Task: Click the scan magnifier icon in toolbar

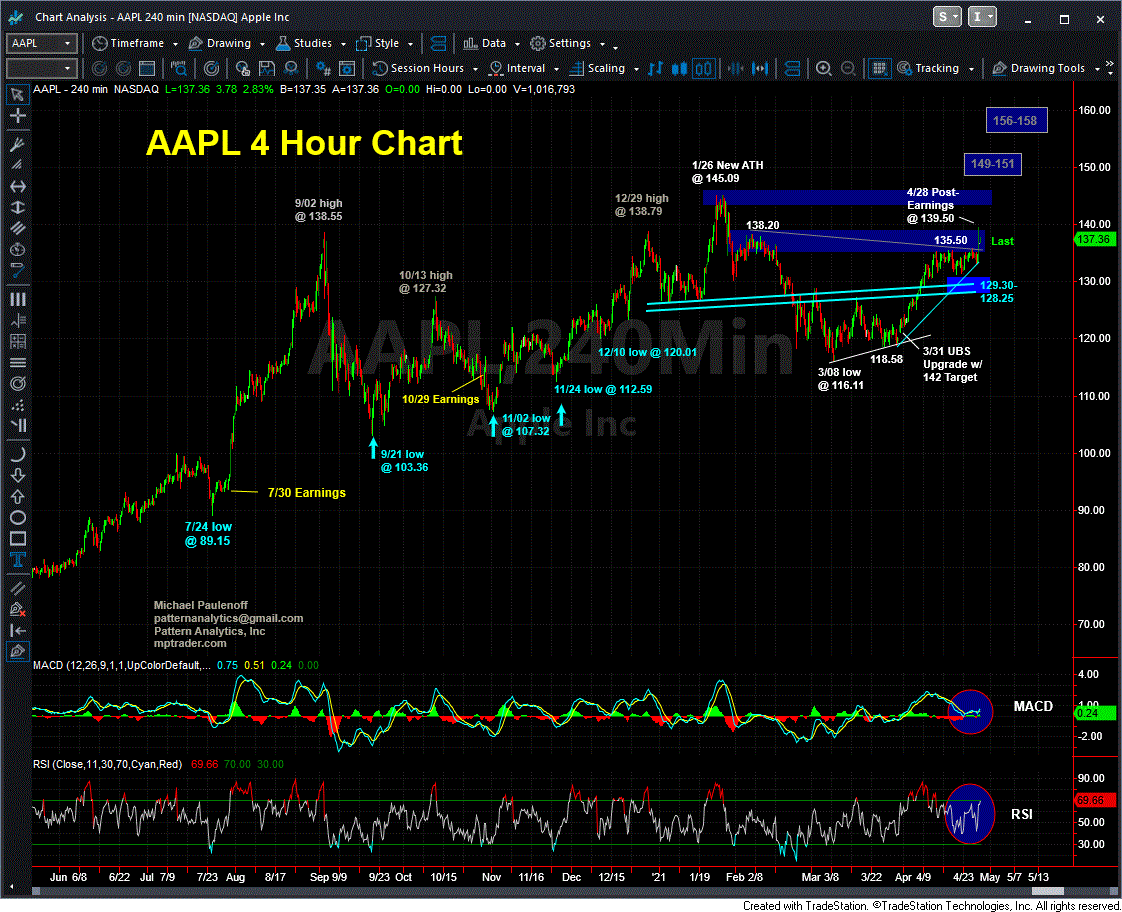Action: [x=178, y=69]
